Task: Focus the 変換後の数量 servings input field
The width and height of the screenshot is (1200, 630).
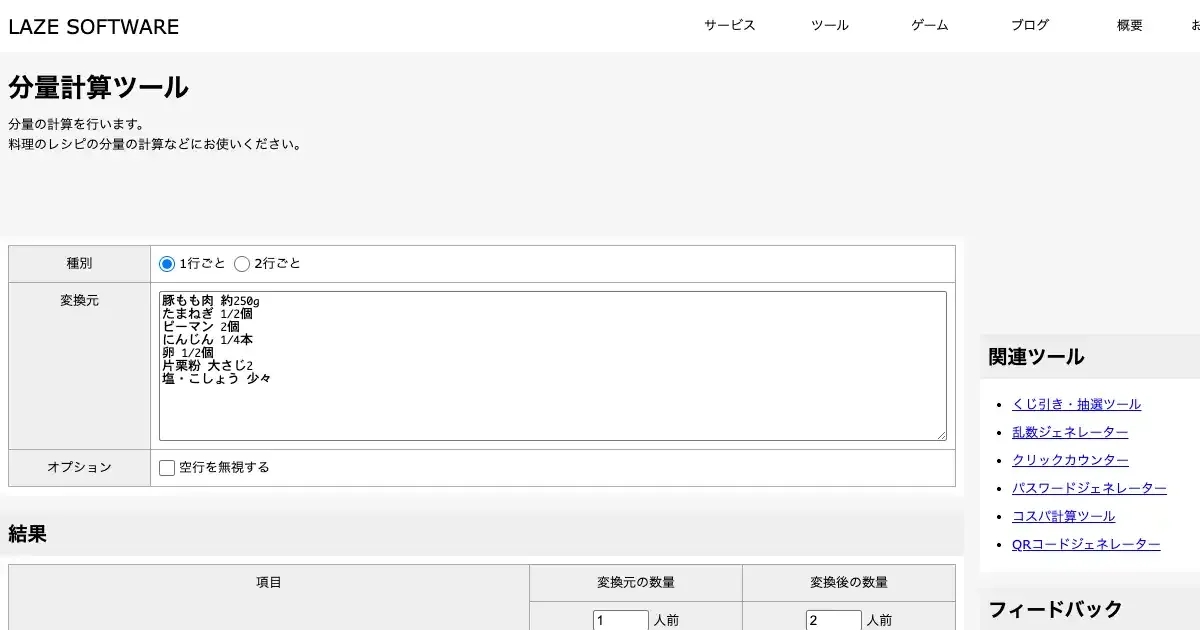Action: click(x=833, y=620)
